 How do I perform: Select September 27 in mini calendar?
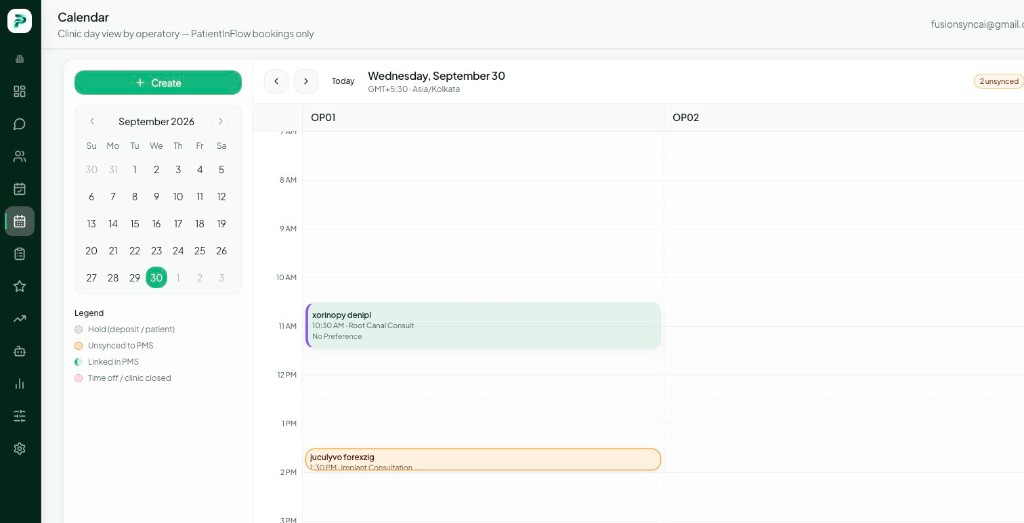pyautogui.click(x=91, y=278)
